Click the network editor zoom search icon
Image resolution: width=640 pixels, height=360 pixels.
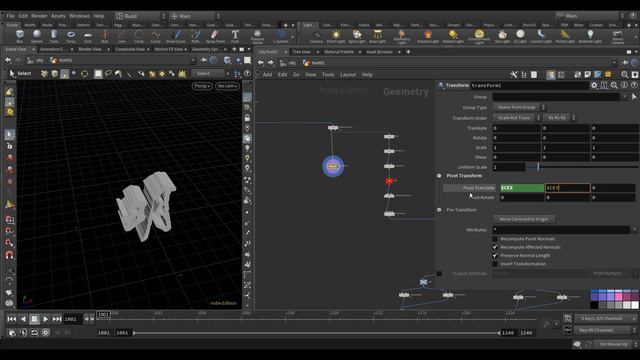point(624,75)
